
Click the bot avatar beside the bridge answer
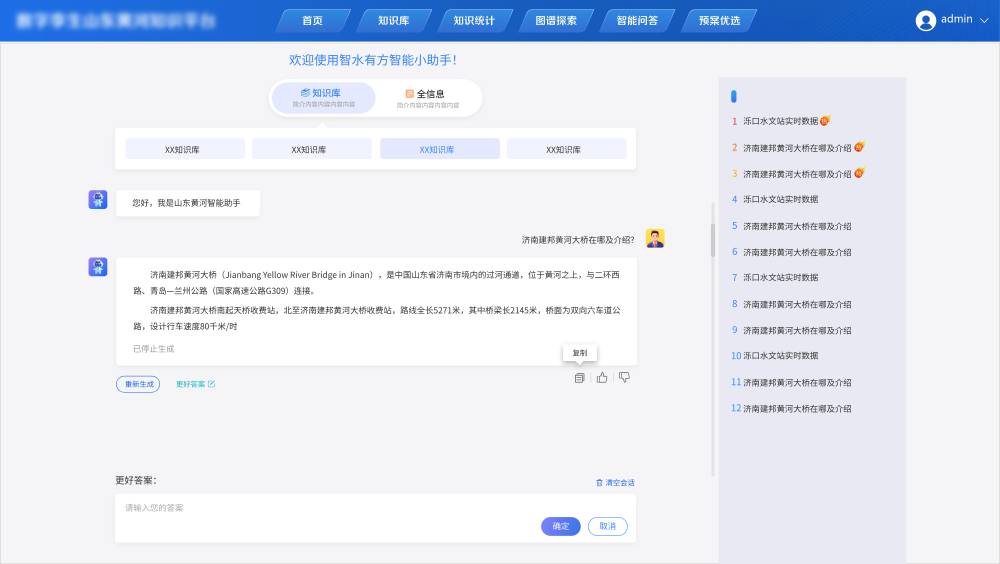point(98,267)
